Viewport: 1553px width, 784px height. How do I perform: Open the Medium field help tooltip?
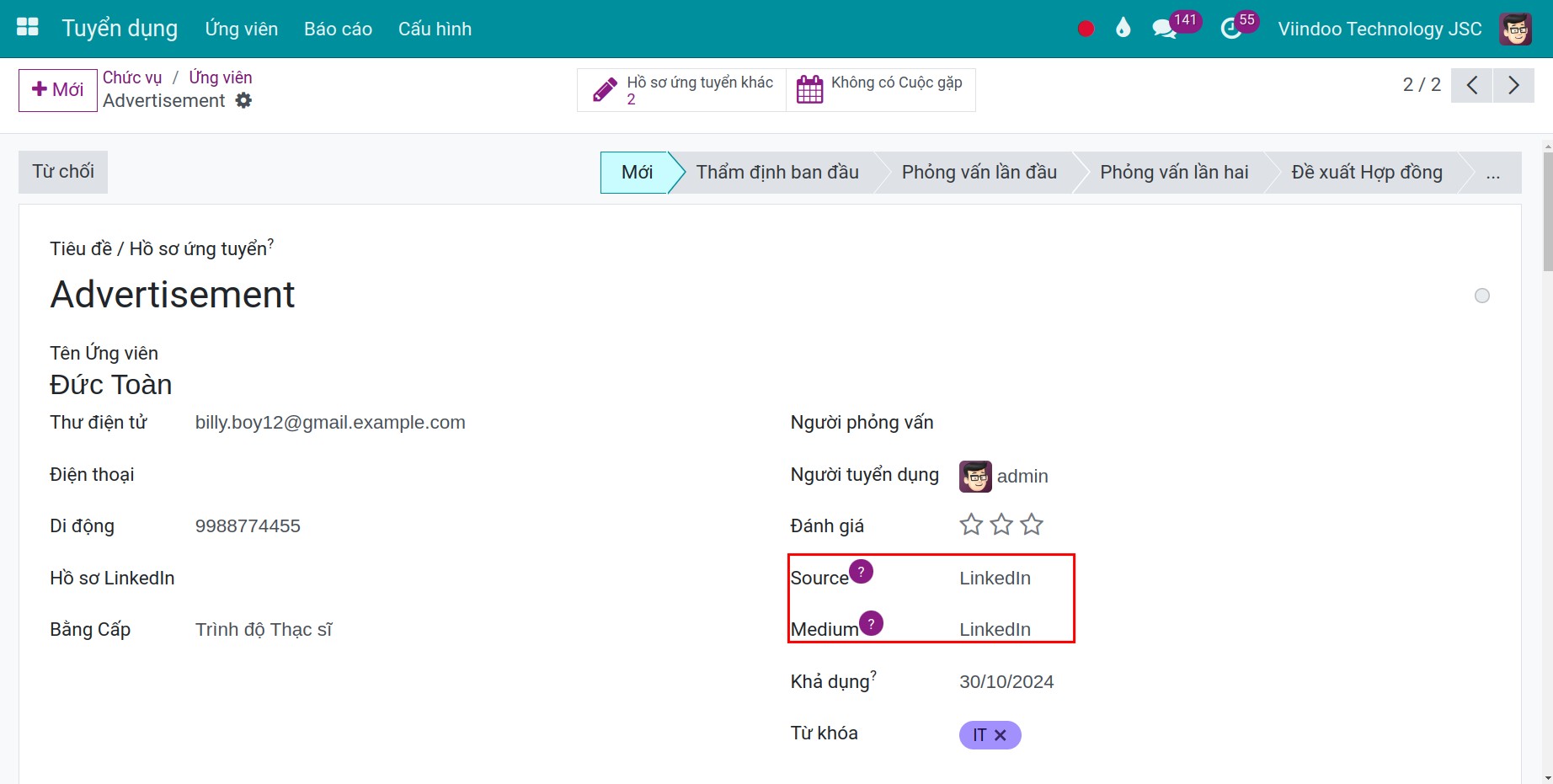[871, 623]
